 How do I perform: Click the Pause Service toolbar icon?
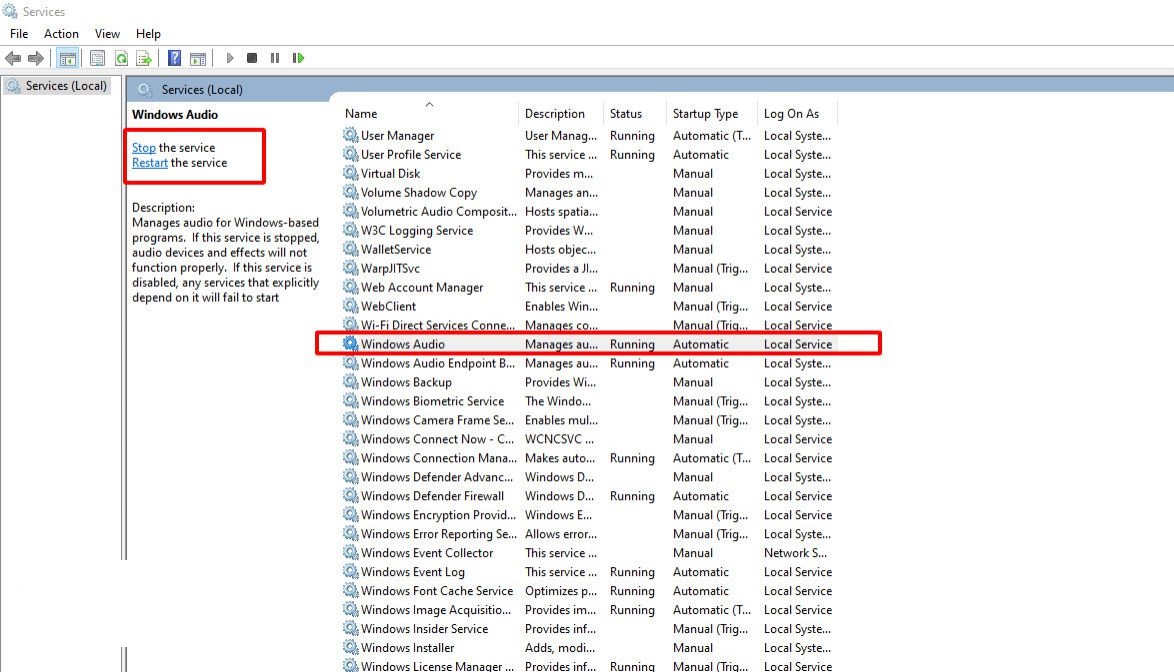(x=275, y=58)
